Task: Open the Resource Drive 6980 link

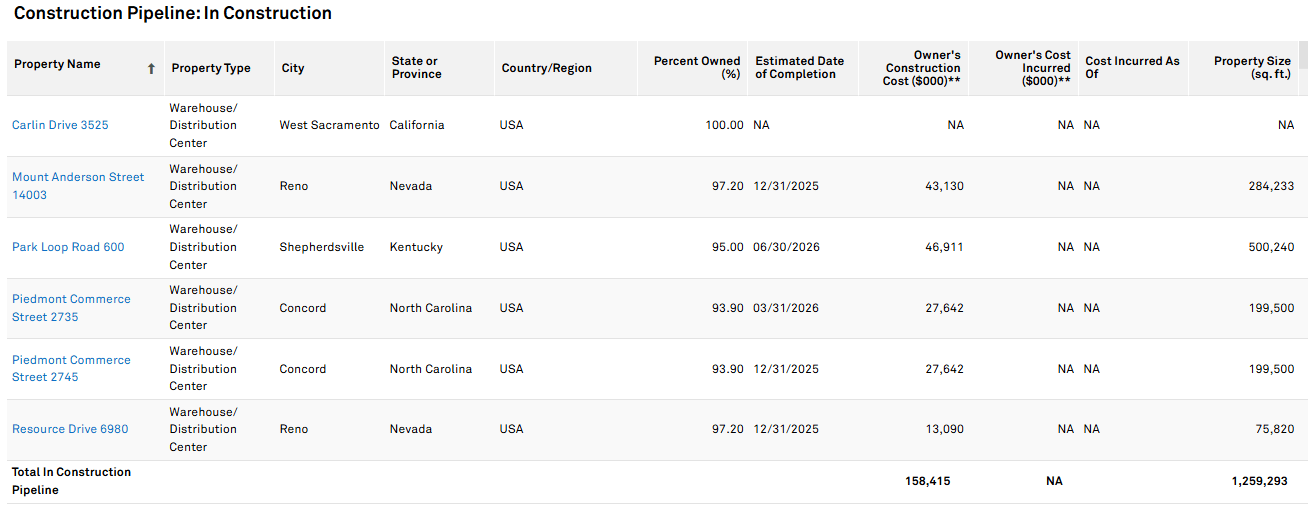Action: click(x=70, y=429)
